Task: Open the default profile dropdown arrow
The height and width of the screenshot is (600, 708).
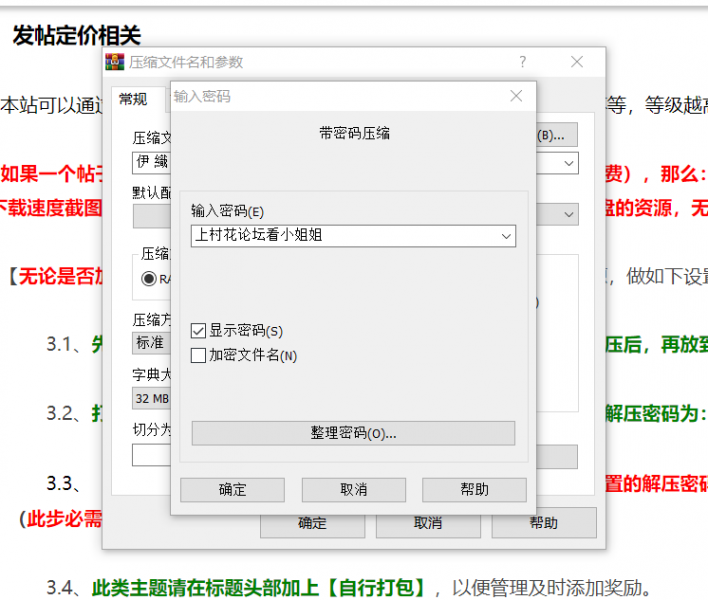Action: pyautogui.click(x=568, y=214)
